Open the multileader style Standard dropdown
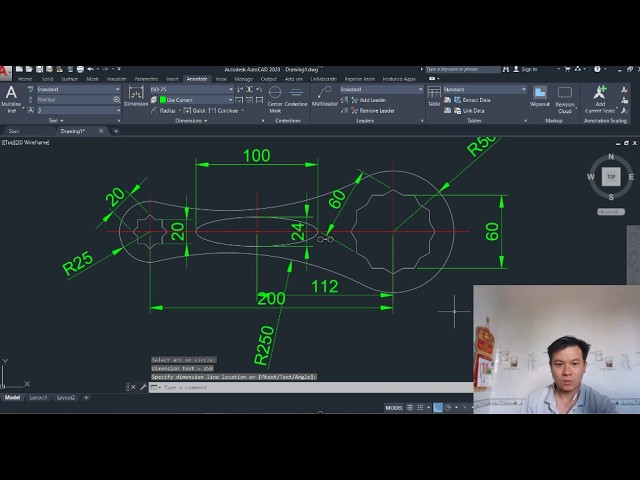Image resolution: width=640 pixels, height=480 pixels. click(382, 89)
